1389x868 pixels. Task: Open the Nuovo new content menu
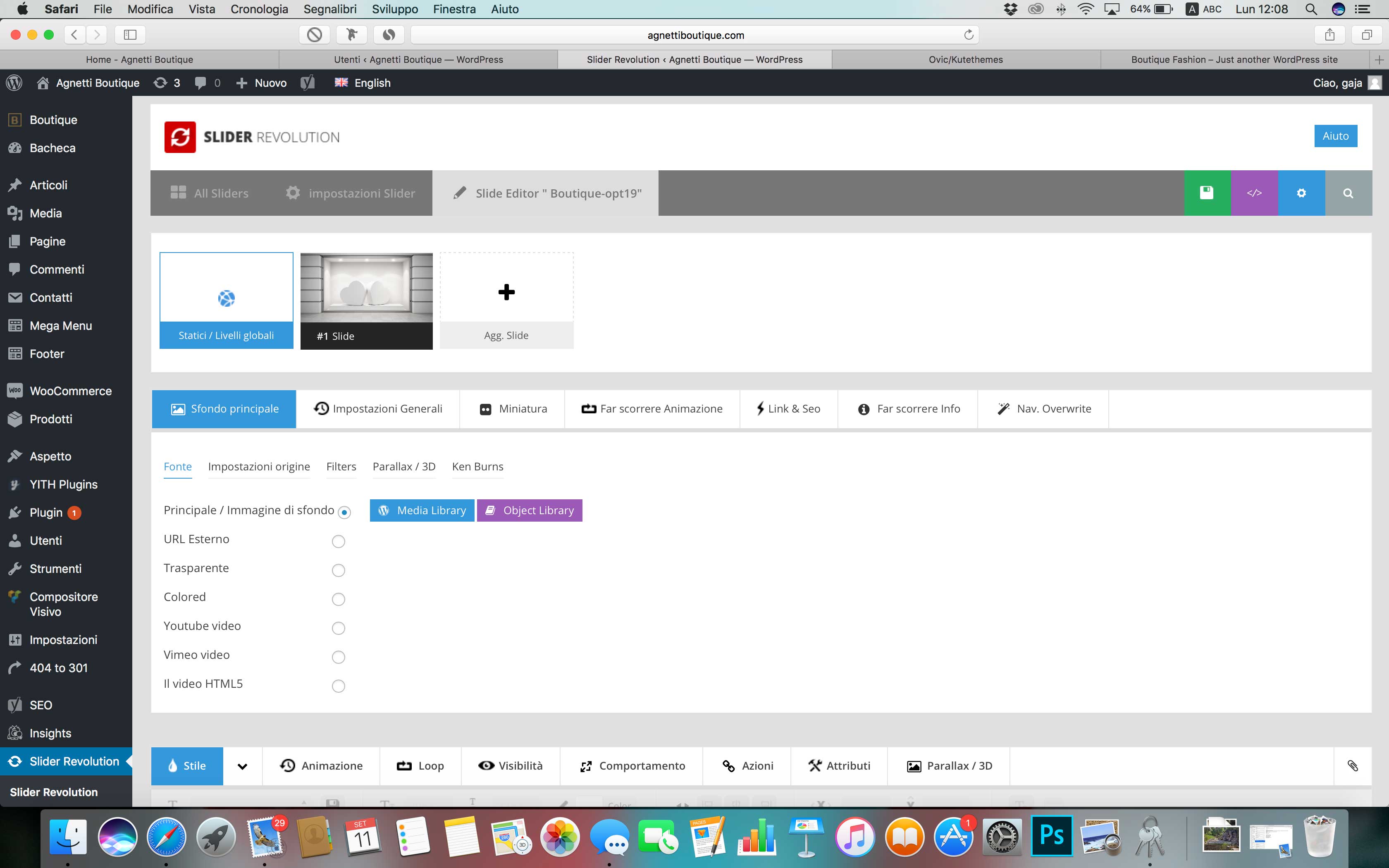pyautogui.click(x=261, y=83)
